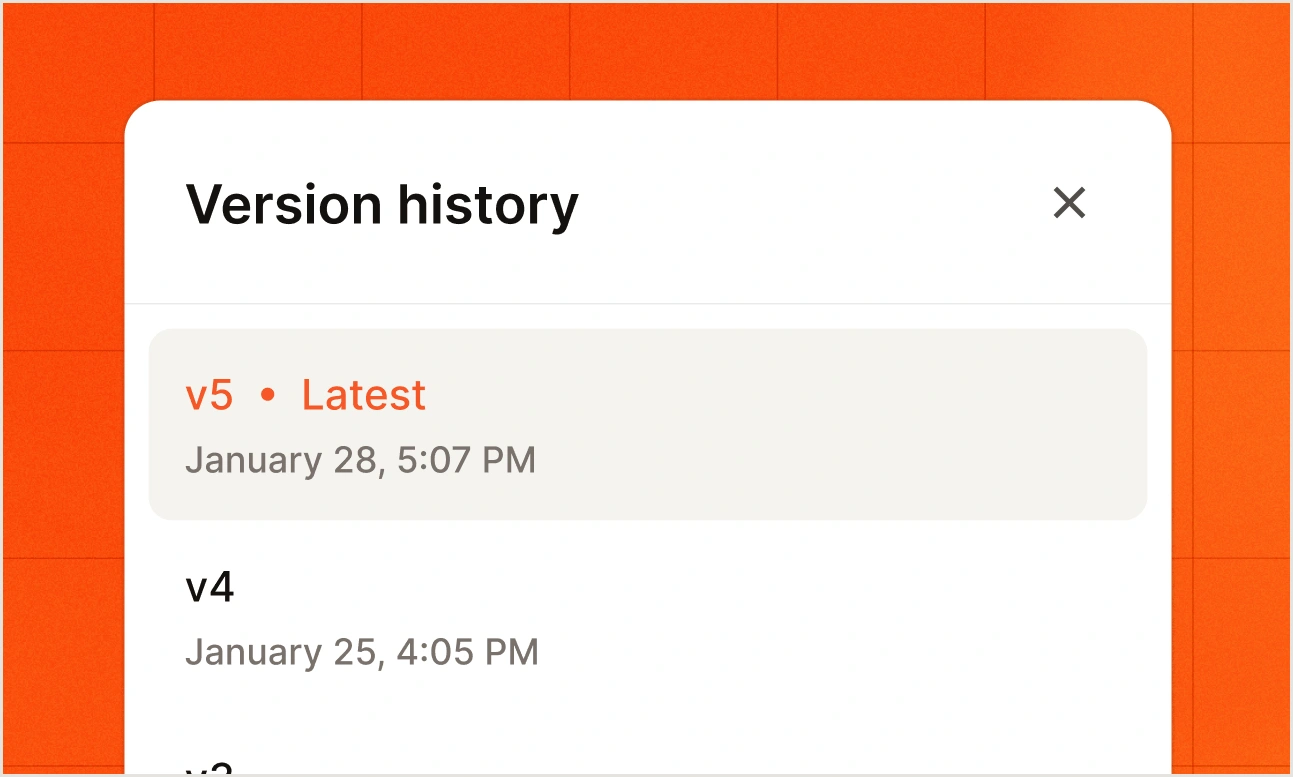Click orange backdrop above the dialog
The image size is (1293, 777).
tap(647, 50)
